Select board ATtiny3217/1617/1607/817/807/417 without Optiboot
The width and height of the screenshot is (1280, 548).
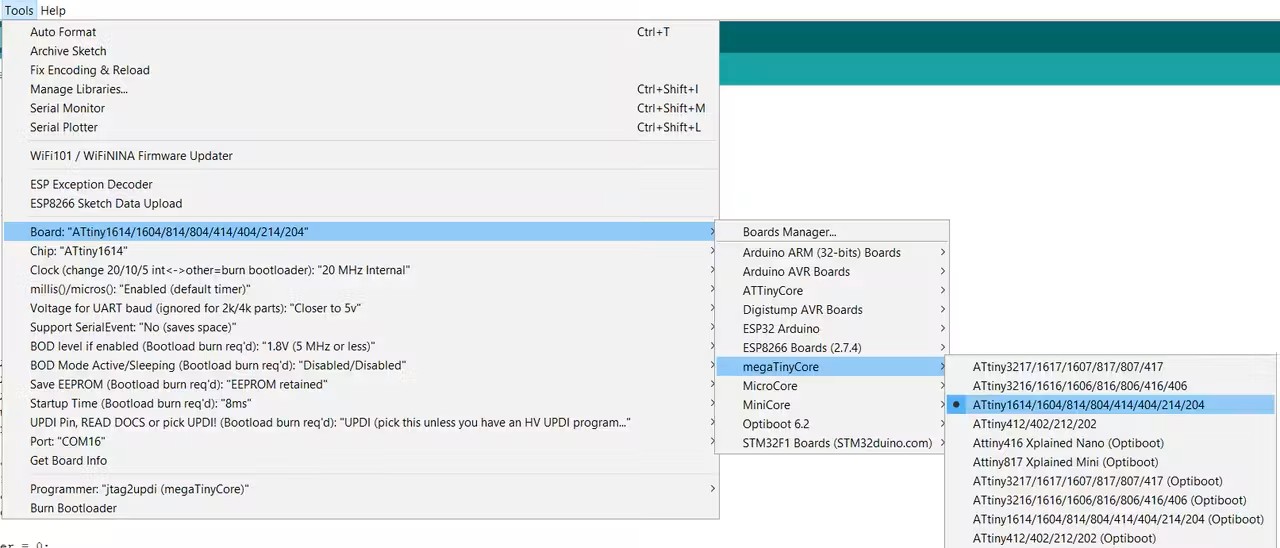point(1111,367)
